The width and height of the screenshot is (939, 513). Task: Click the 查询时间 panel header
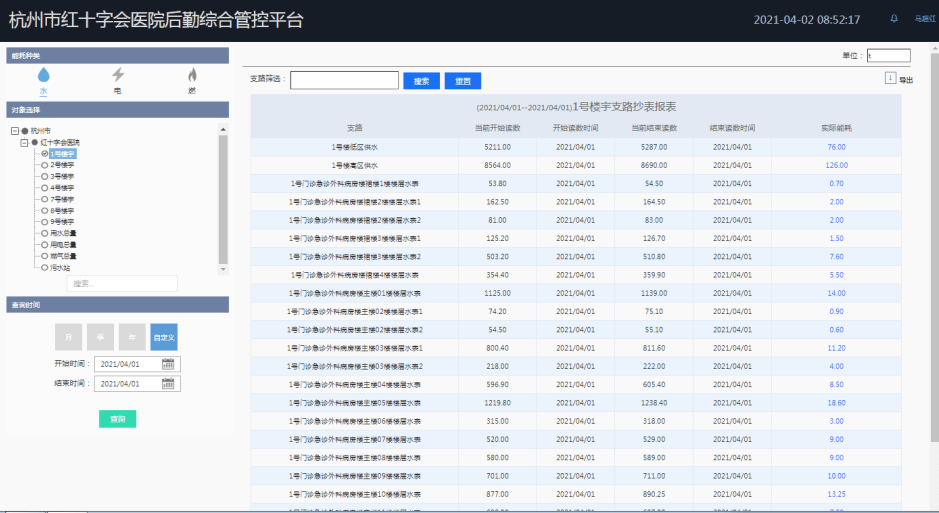coord(117,305)
